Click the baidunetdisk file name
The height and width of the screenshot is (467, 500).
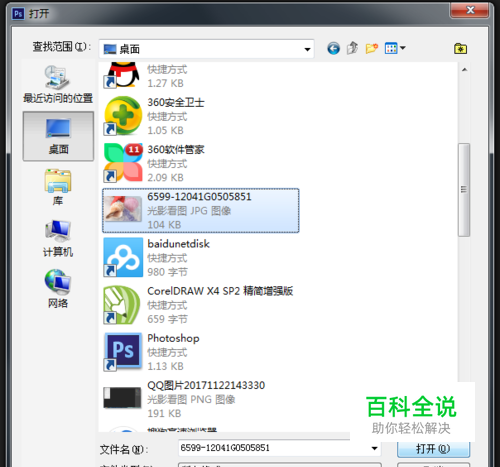point(179,244)
